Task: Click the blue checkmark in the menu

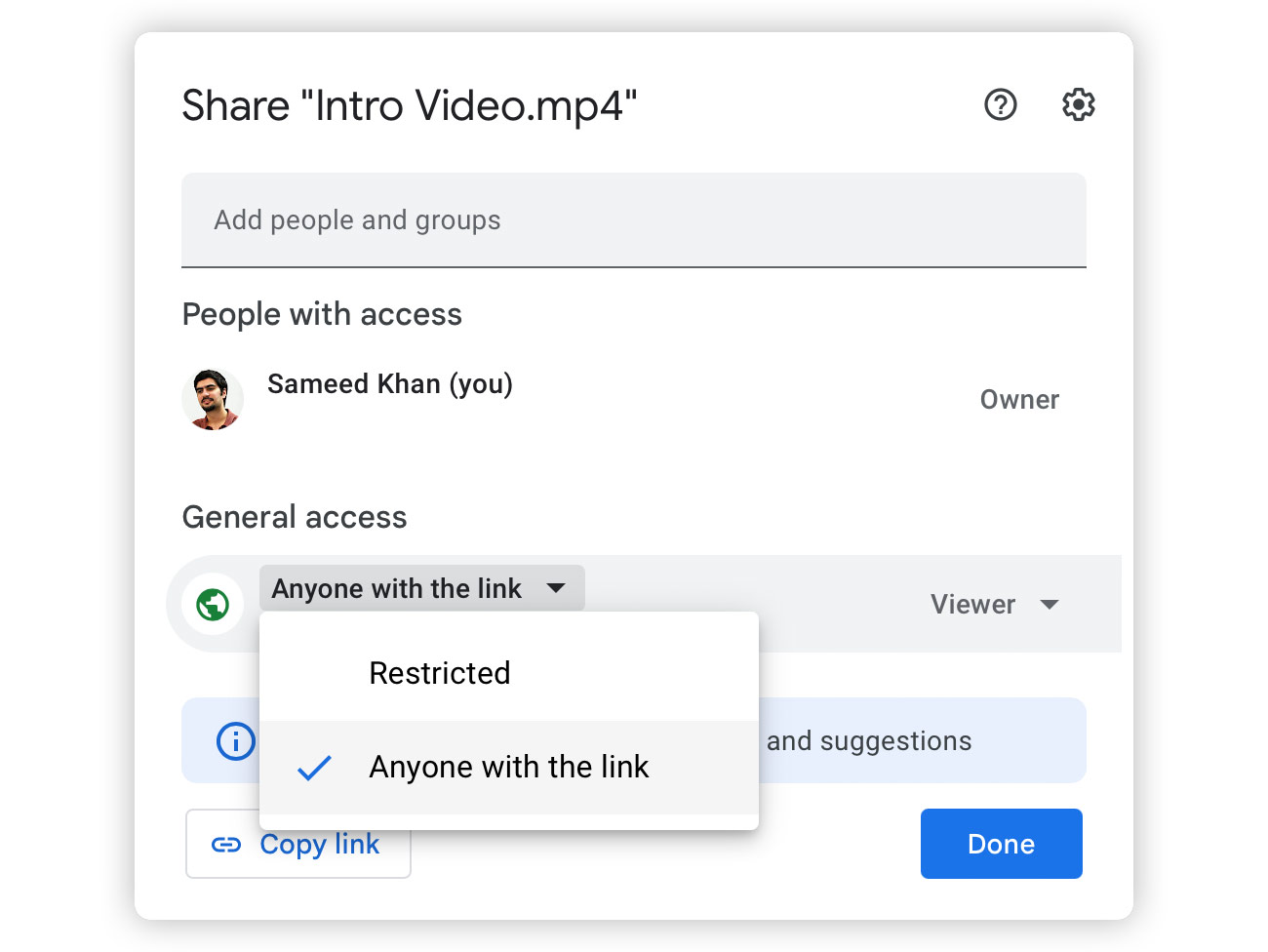Action: coord(314,769)
